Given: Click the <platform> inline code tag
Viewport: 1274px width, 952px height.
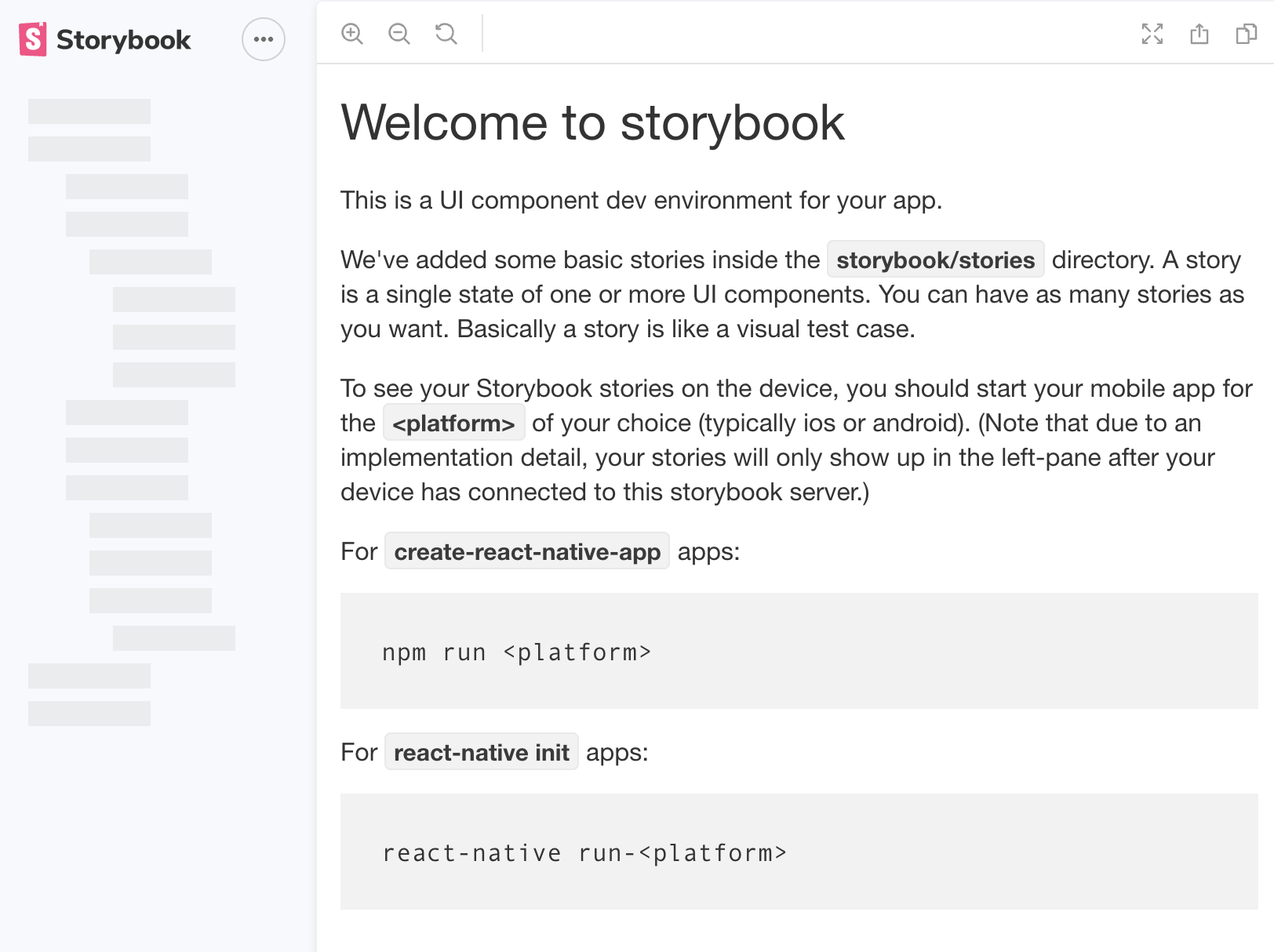Looking at the screenshot, I should (x=453, y=423).
